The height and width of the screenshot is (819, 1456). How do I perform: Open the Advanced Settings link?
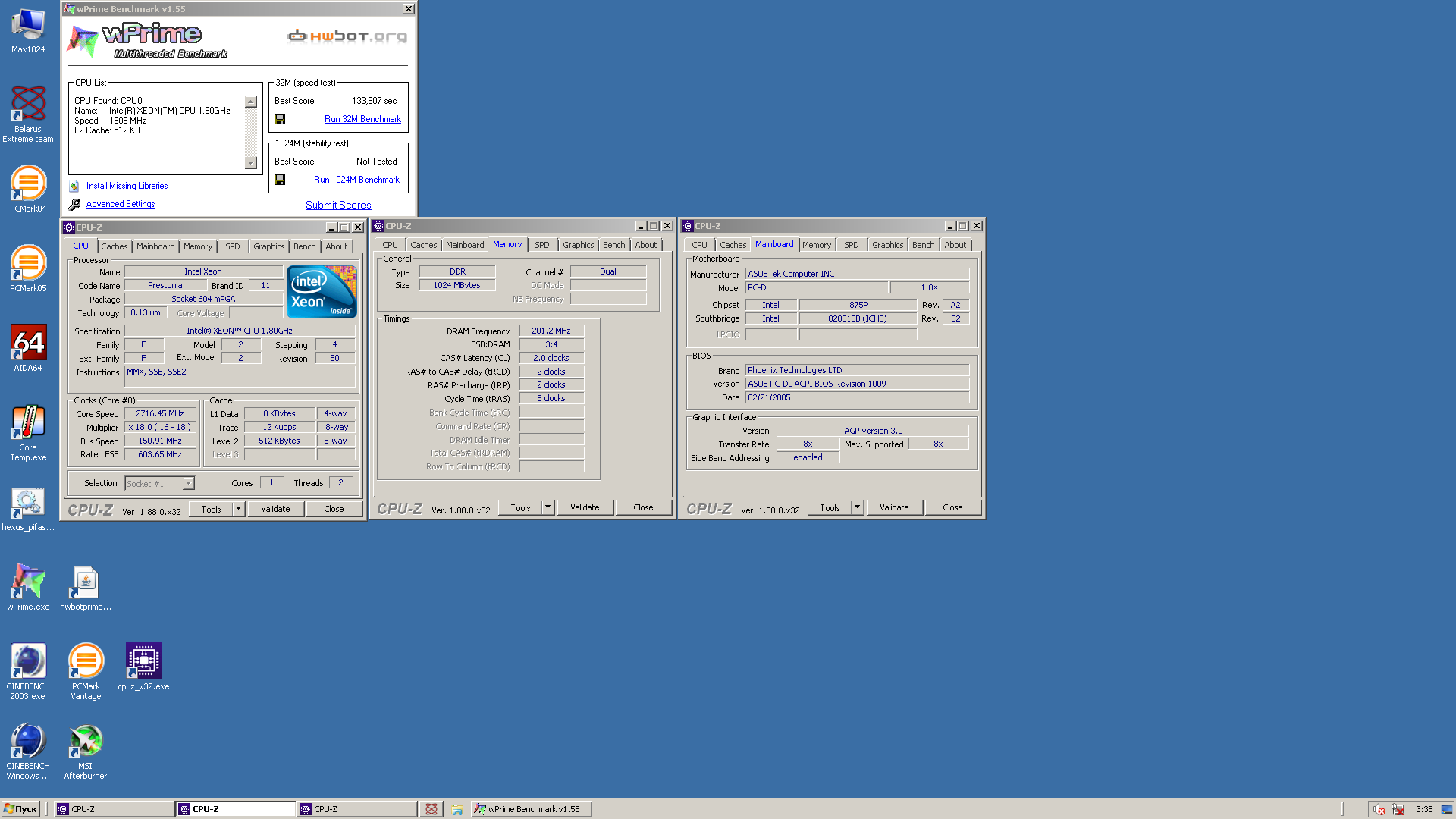121,204
